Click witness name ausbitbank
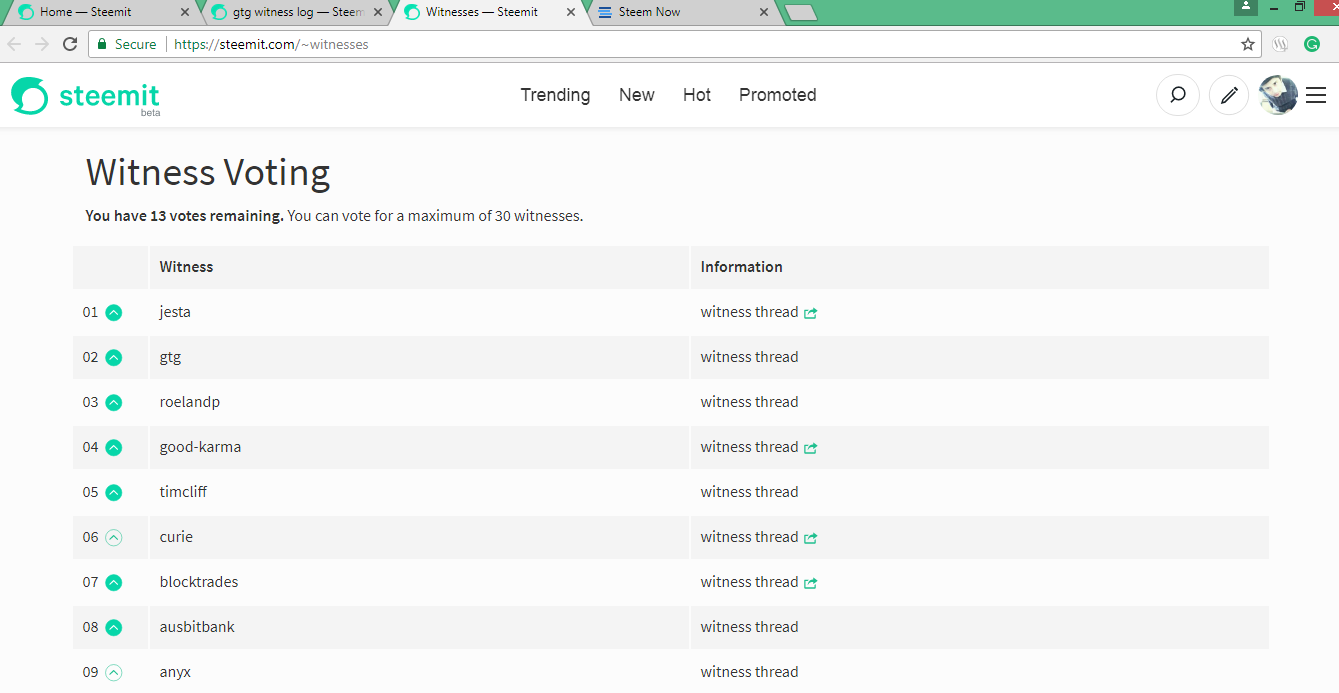The height and width of the screenshot is (693, 1339). (x=197, y=627)
